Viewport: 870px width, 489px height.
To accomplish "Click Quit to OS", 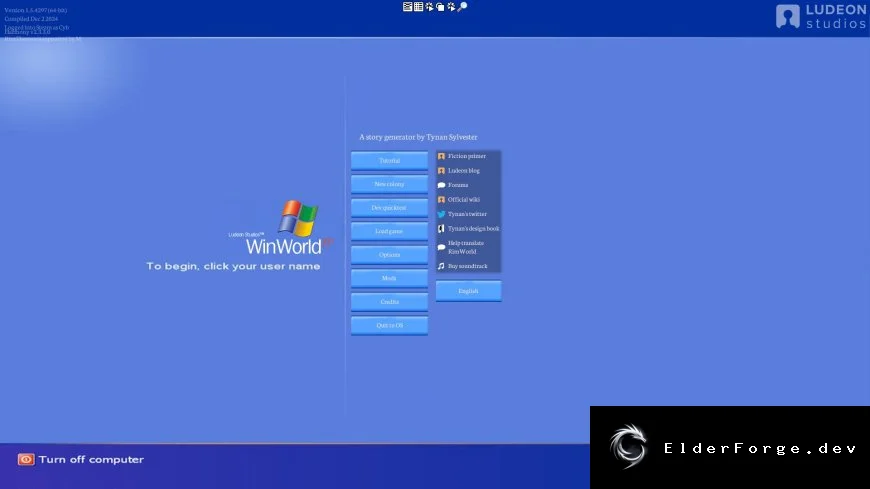I will tap(389, 325).
